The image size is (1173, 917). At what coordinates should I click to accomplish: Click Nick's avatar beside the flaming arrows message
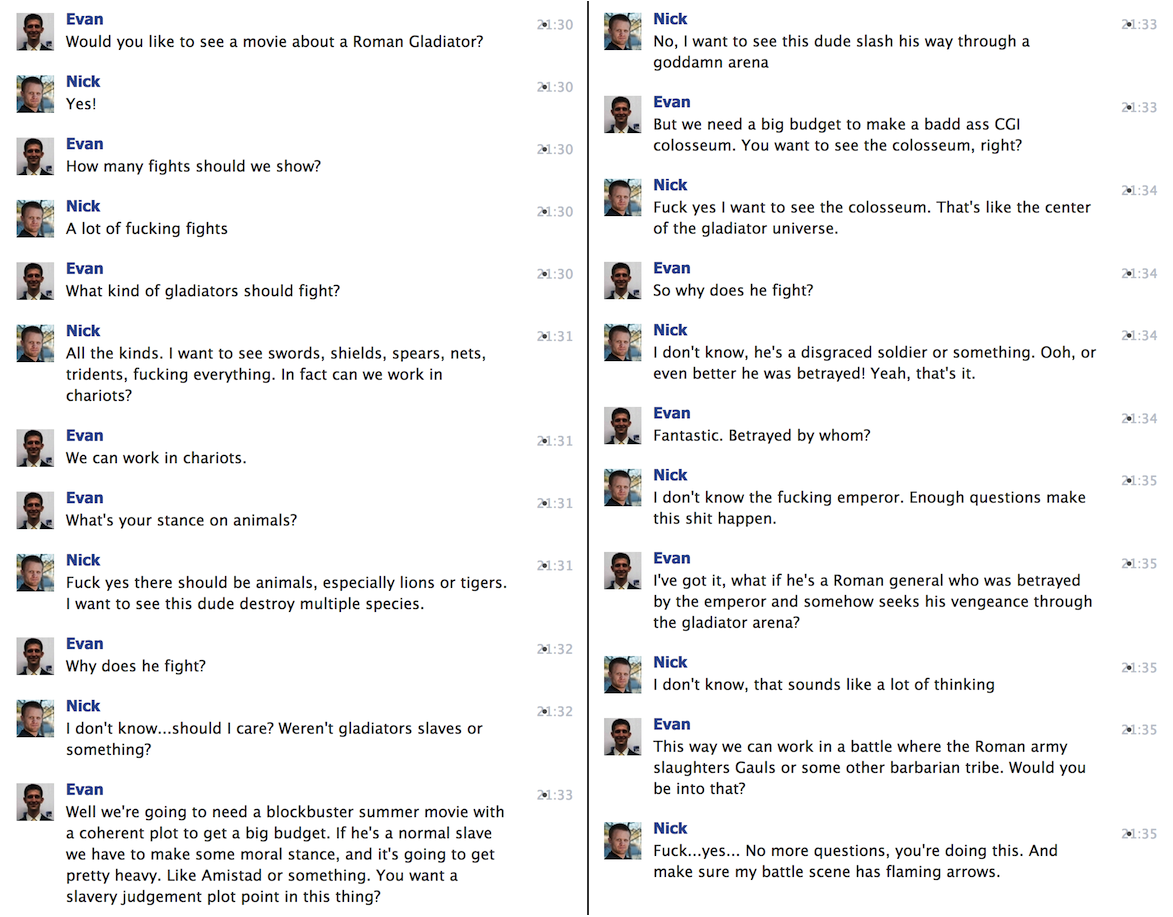[622, 841]
